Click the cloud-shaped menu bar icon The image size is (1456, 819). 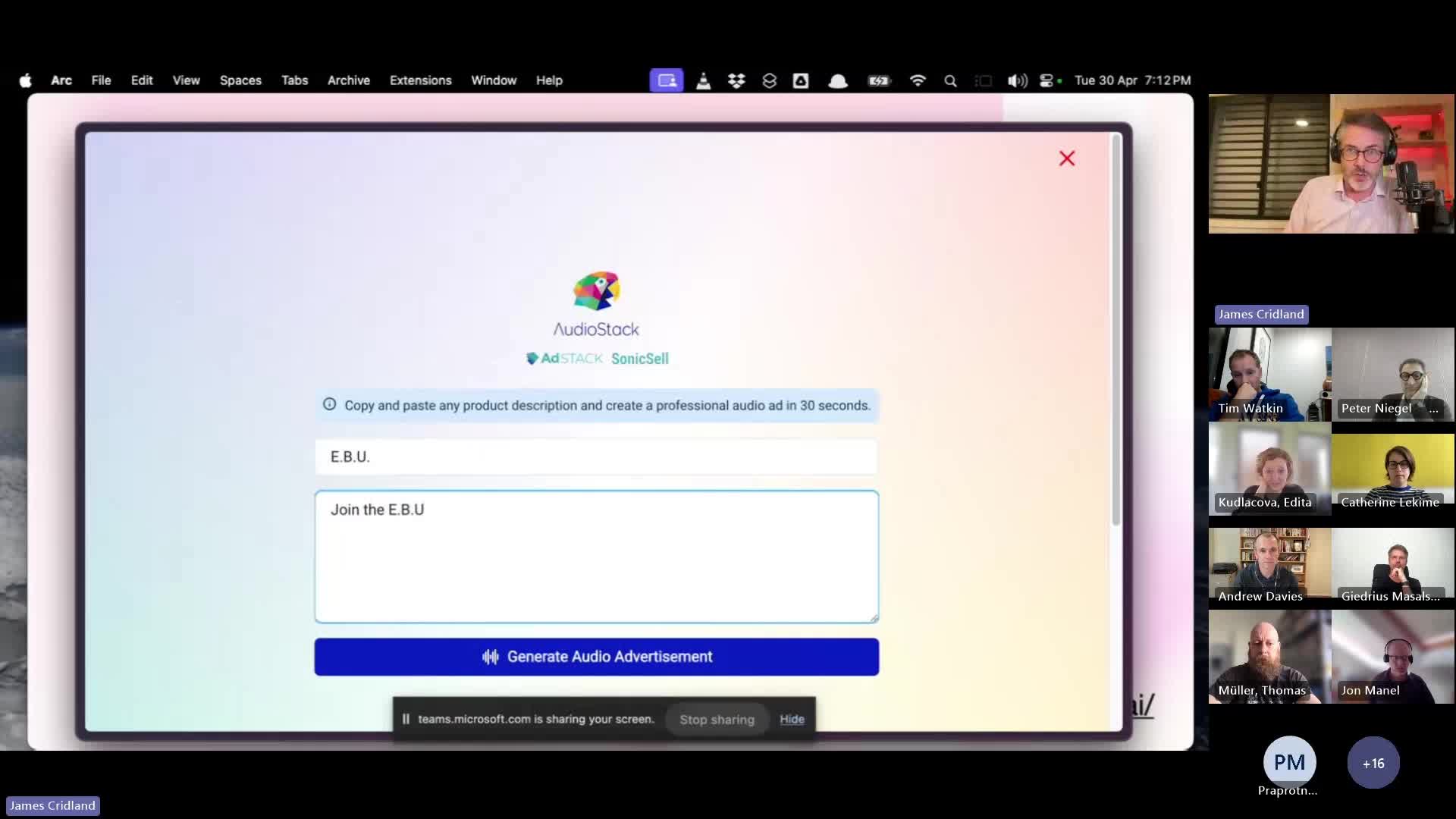pos(838,80)
